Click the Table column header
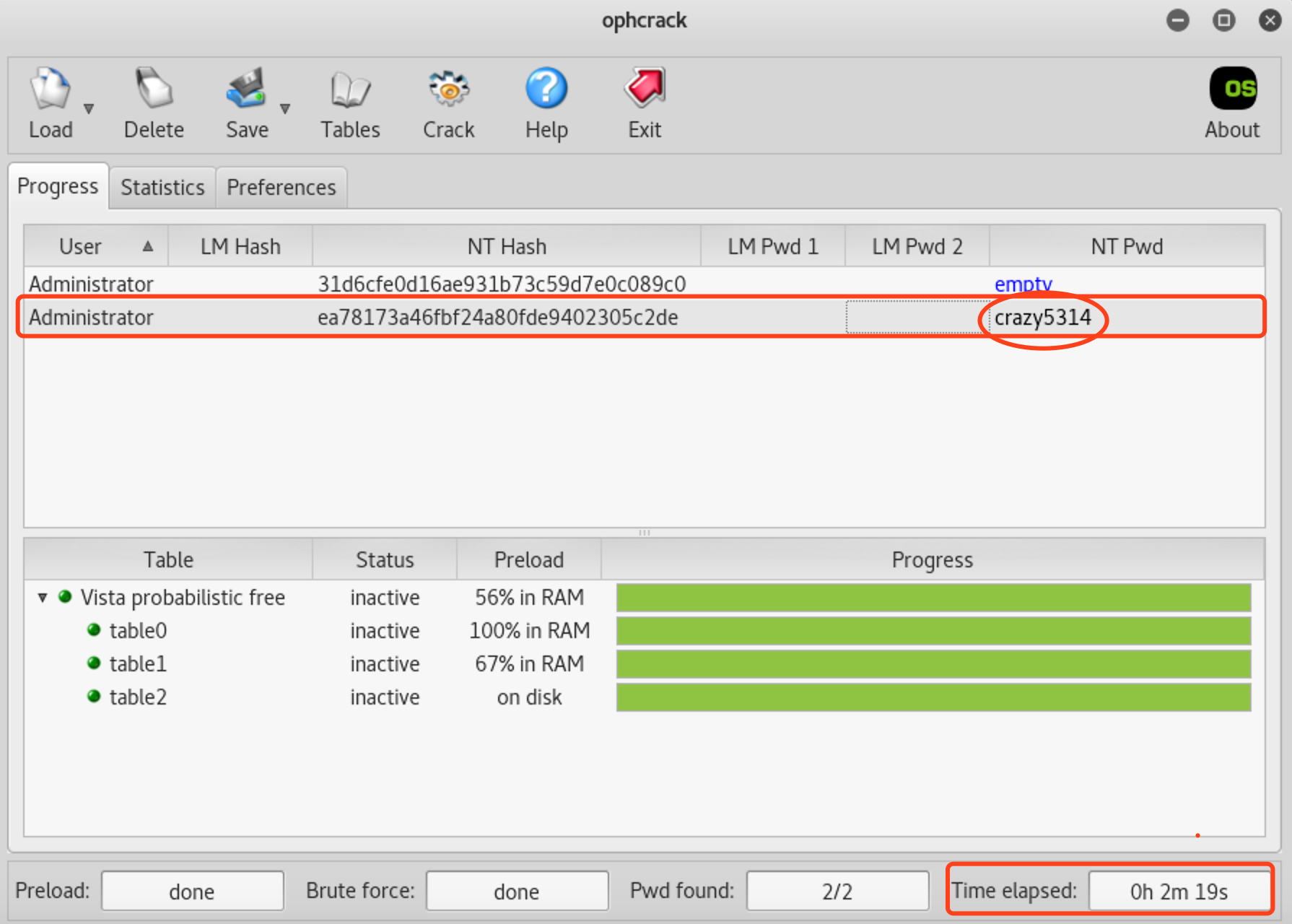This screenshot has height=924, width=1292. point(168,559)
